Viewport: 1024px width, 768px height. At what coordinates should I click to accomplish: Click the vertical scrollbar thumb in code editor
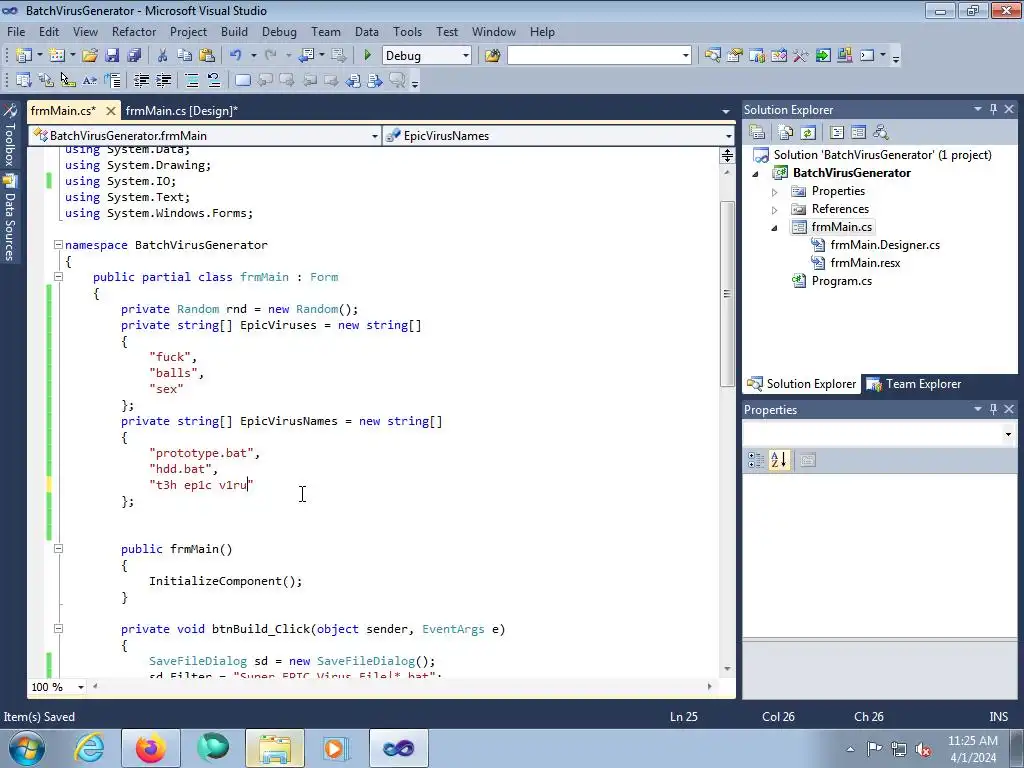pyautogui.click(x=727, y=294)
